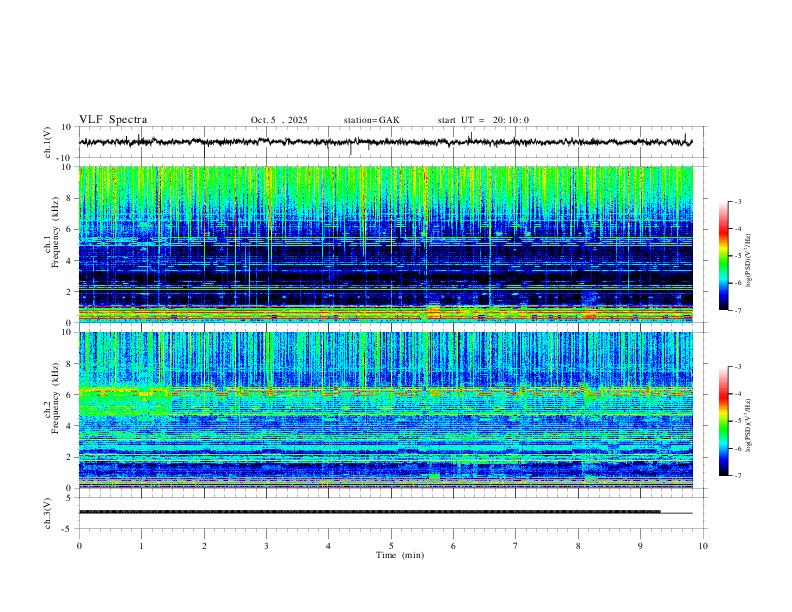Image resolution: width=792 pixels, height=612 pixels.
Task: Click time axis tick label "2"
Action: (204, 546)
